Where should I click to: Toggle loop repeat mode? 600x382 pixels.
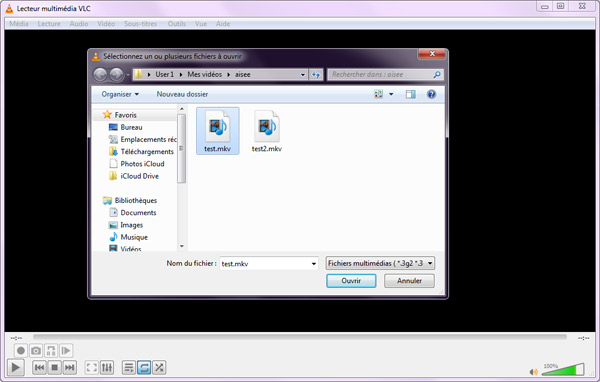coord(144,368)
